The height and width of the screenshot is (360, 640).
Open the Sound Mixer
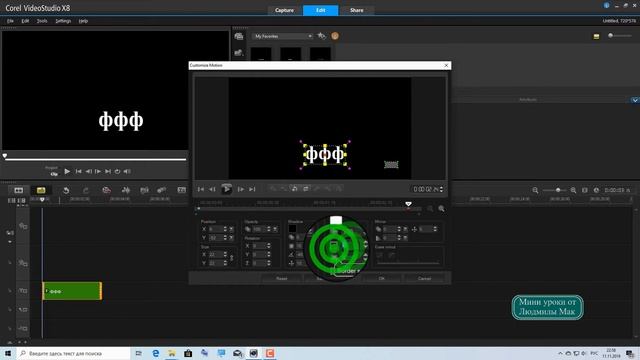pos(126,190)
